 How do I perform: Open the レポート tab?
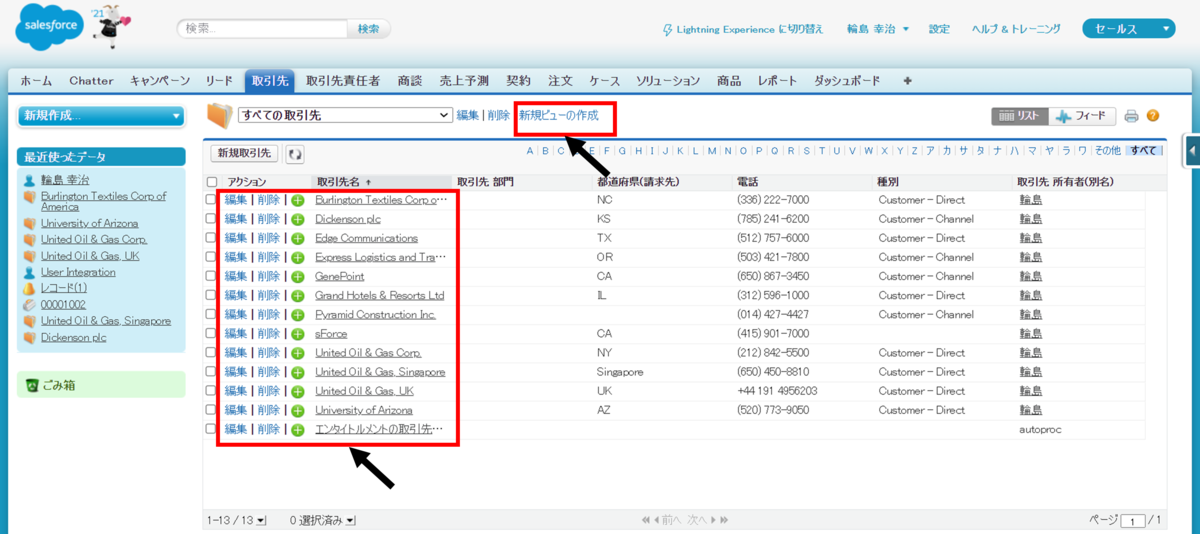pyautogui.click(x=777, y=81)
